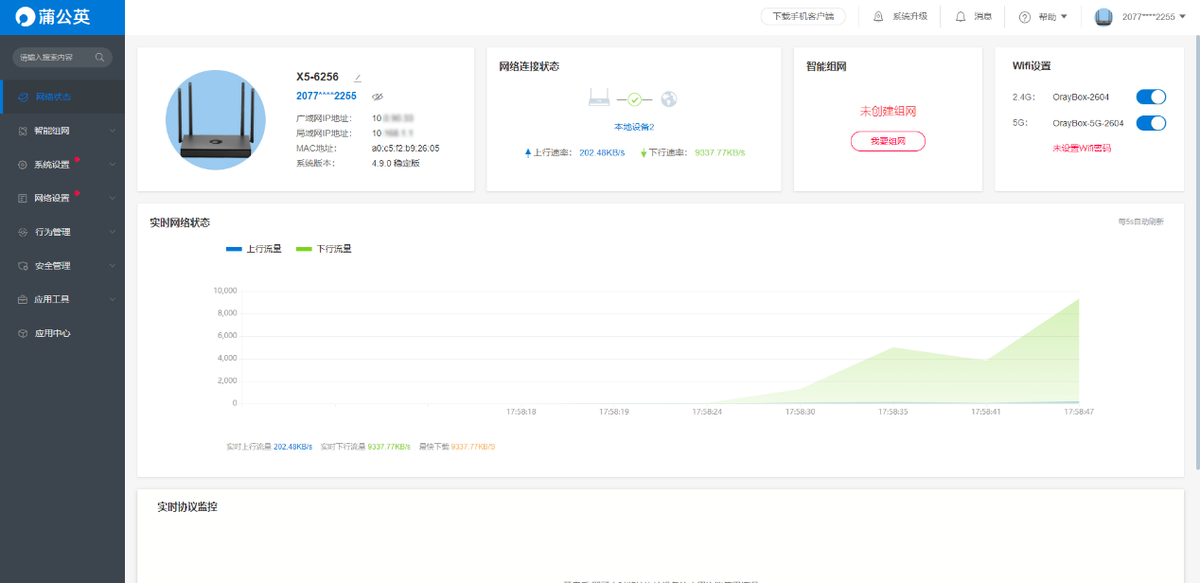The height and width of the screenshot is (583, 1200).
Task: Click the user avatar icon in header
Action: click(x=1104, y=17)
